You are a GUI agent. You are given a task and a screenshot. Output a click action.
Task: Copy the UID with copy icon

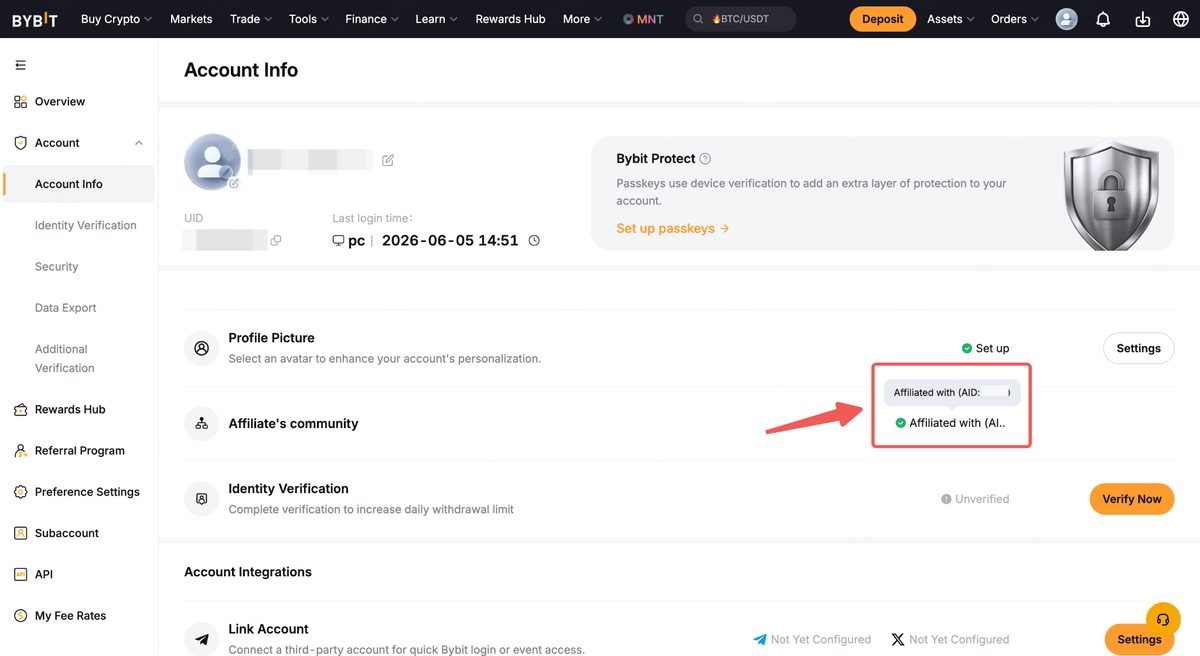276,240
